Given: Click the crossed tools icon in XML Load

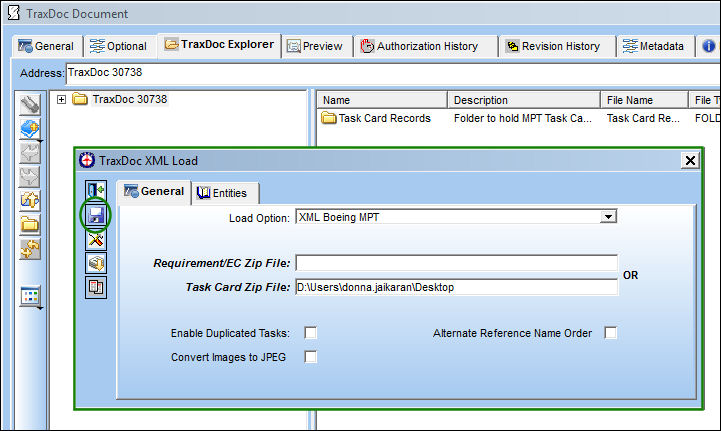Looking at the screenshot, I should coord(96,240).
